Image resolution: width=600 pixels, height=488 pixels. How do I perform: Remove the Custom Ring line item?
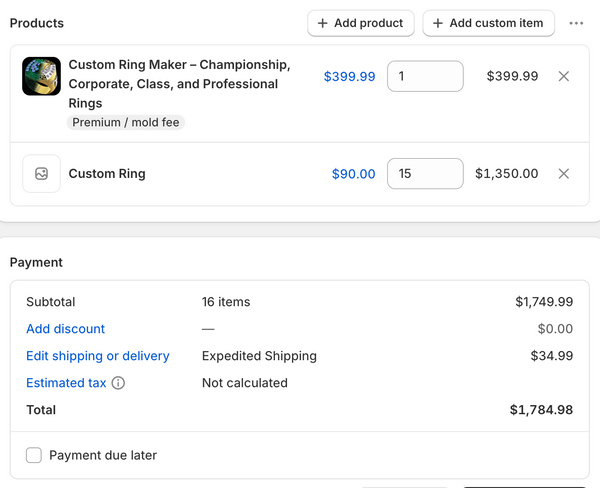(x=564, y=174)
